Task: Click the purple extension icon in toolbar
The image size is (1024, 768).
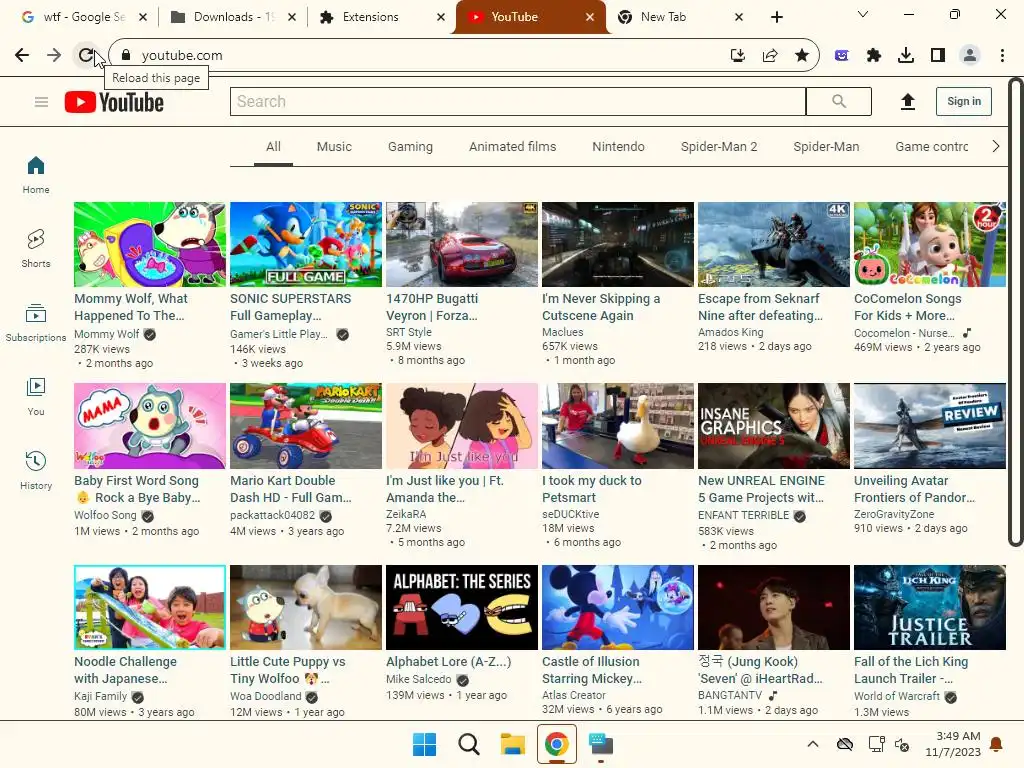Action: (842, 56)
